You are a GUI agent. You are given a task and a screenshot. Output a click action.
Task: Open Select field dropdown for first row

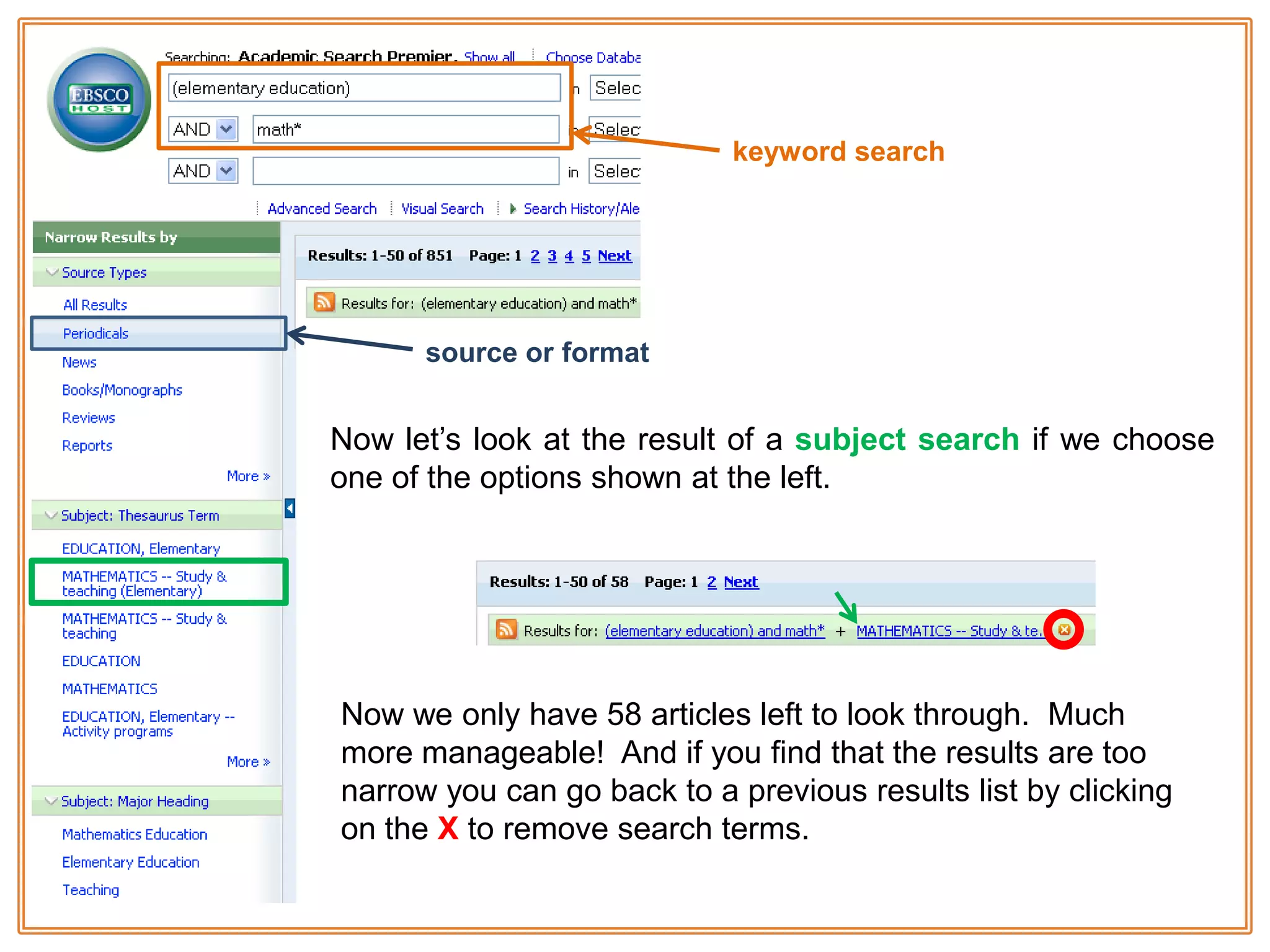pyautogui.click(x=615, y=88)
